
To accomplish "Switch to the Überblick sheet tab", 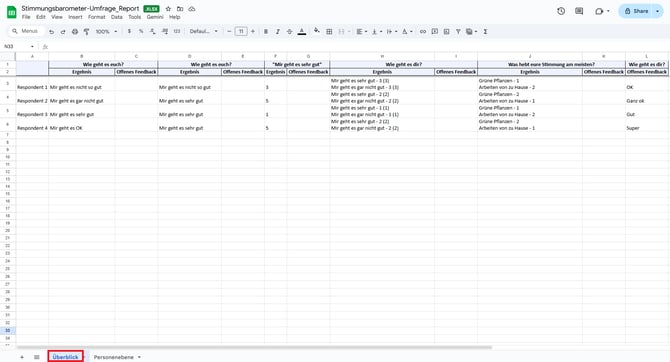I will coord(65,357).
